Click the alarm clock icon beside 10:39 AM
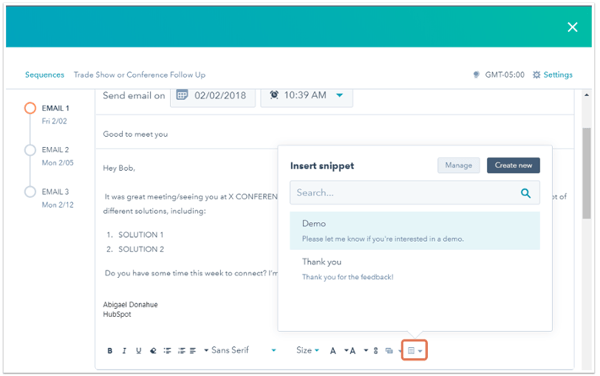The width and height of the screenshot is (600, 376). (x=274, y=94)
